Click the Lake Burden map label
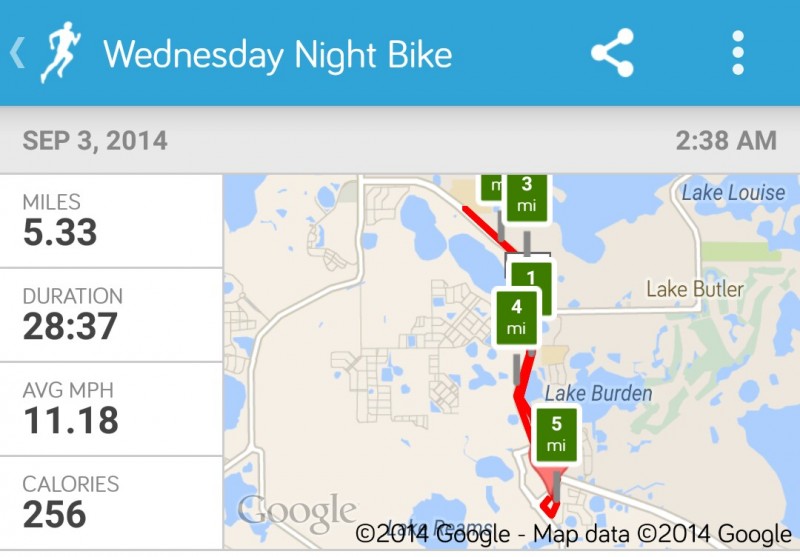Image resolution: width=800 pixels, height=557 pixels. pyautogui.click(x=598, y=393)
